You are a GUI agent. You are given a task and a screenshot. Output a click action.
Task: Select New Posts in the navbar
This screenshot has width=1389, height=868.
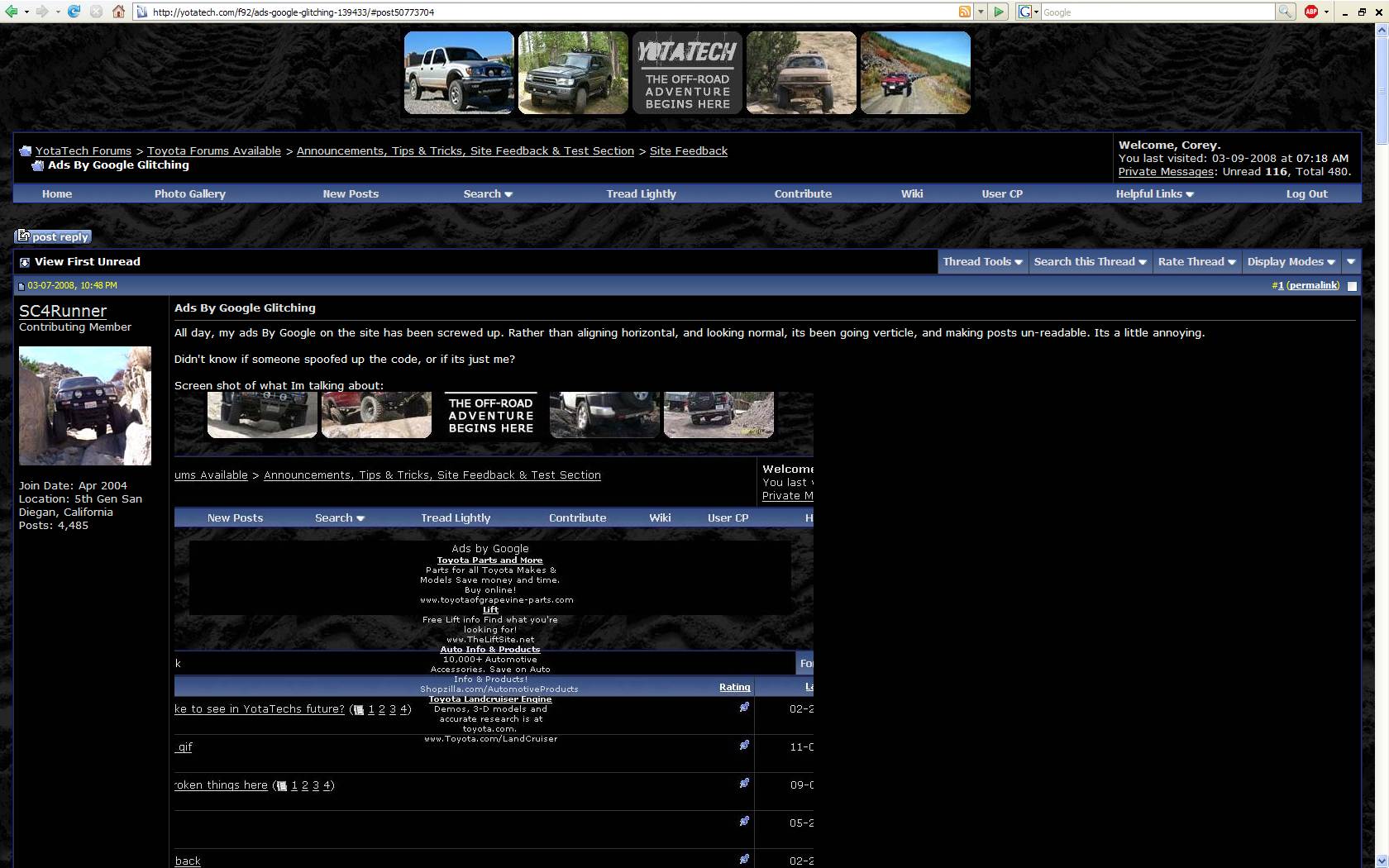pos(351,193)
